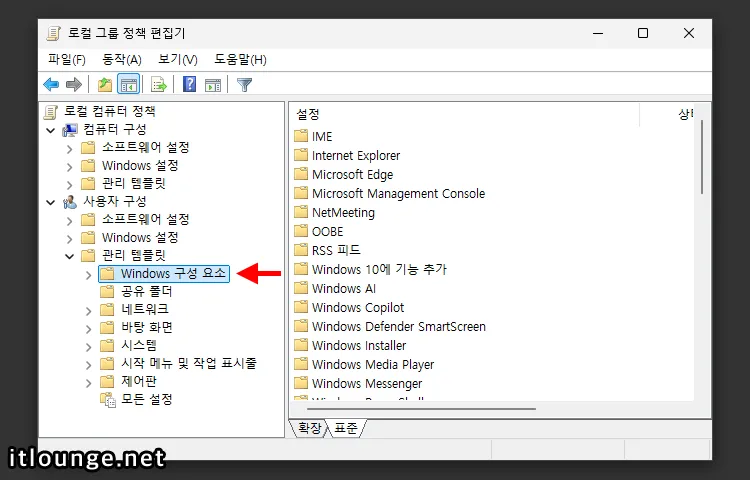Expand 소프트웨어 설정 under 컴퓨터 구성
750x480 pixels.
[x=70, y=149]
